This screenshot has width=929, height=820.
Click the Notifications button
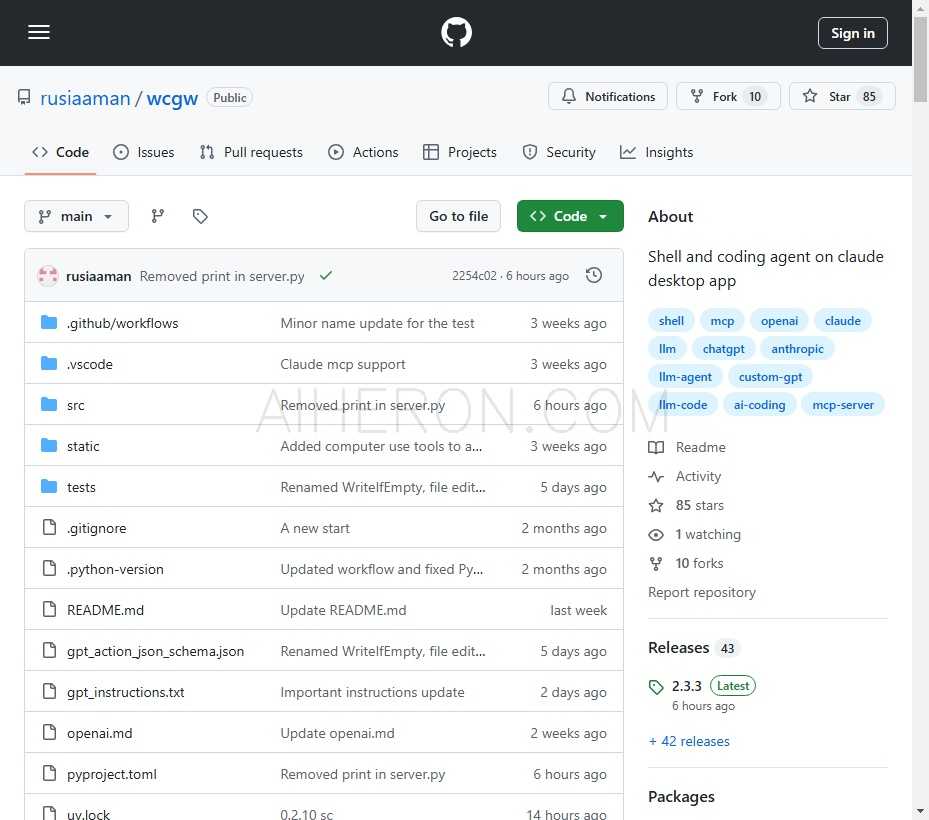tap(608, 96)
